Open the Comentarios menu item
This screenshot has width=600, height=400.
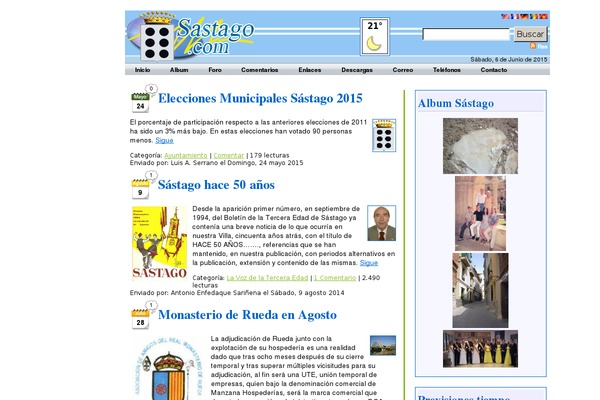[259, 70]
